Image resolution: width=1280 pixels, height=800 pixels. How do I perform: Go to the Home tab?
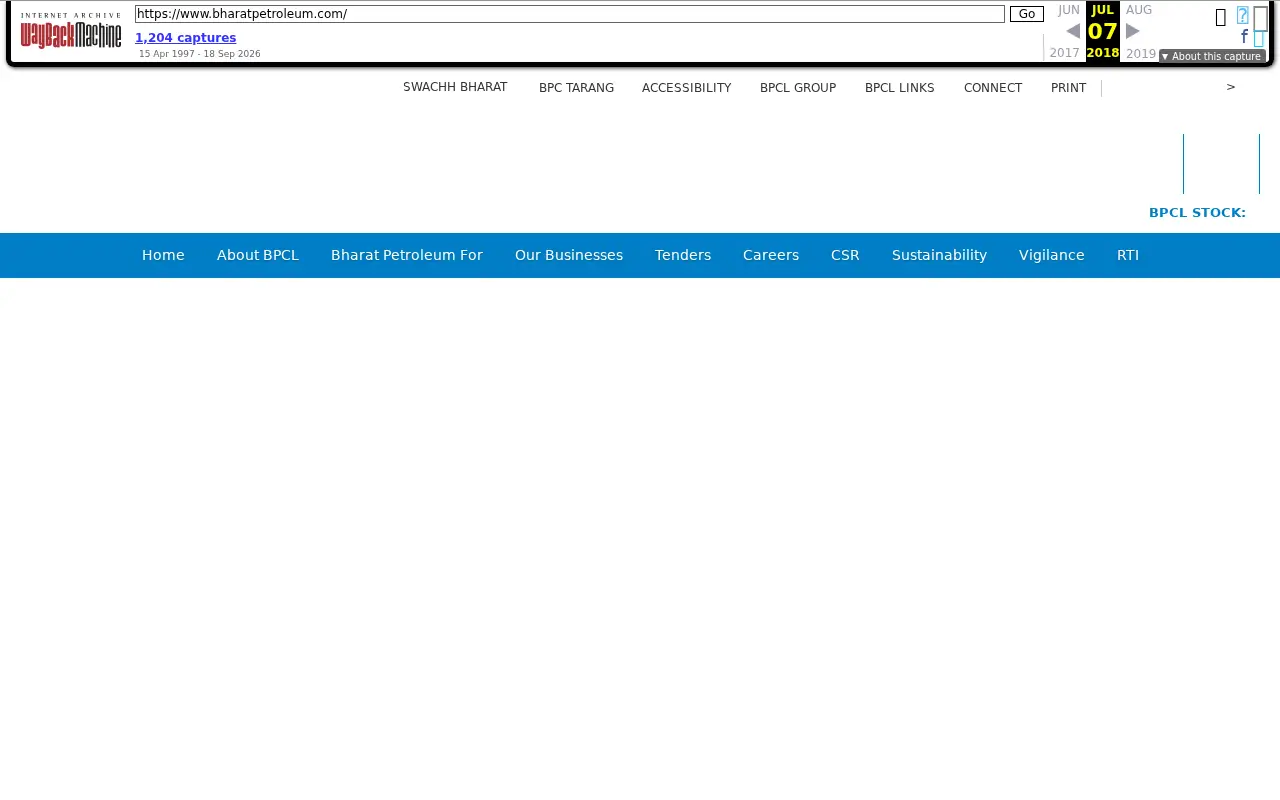pyautogui.click(x=163, y=255)
